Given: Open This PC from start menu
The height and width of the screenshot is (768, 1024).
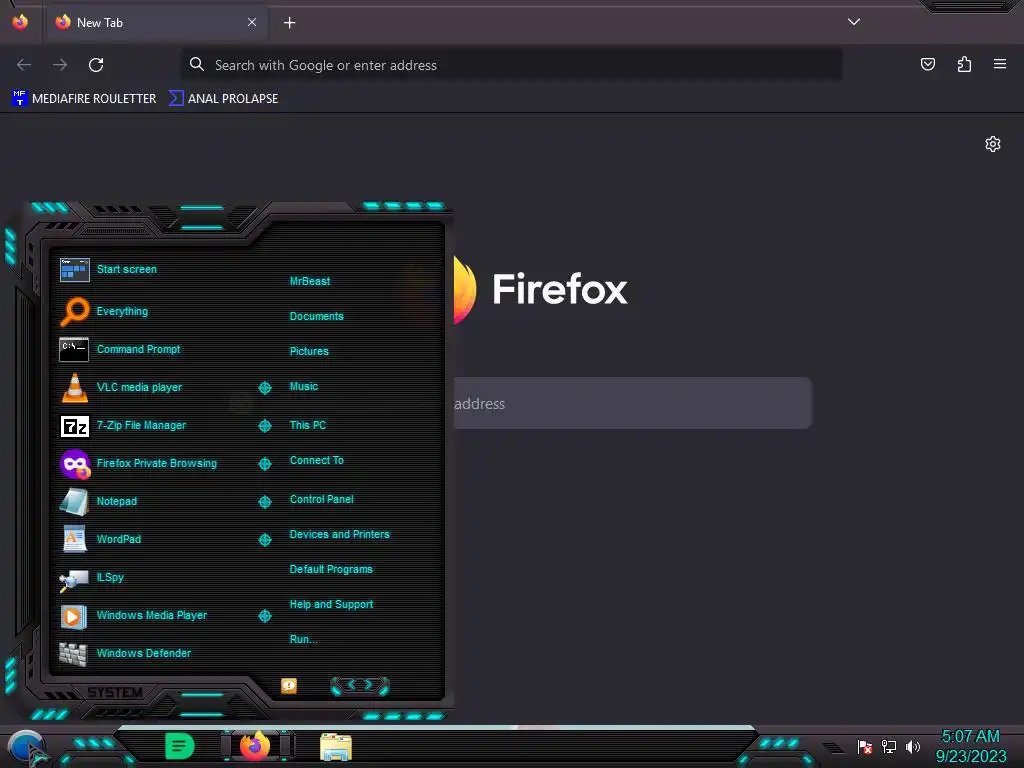Looking at the screenshot, I should pyautogui.click(x=308, y=425).
